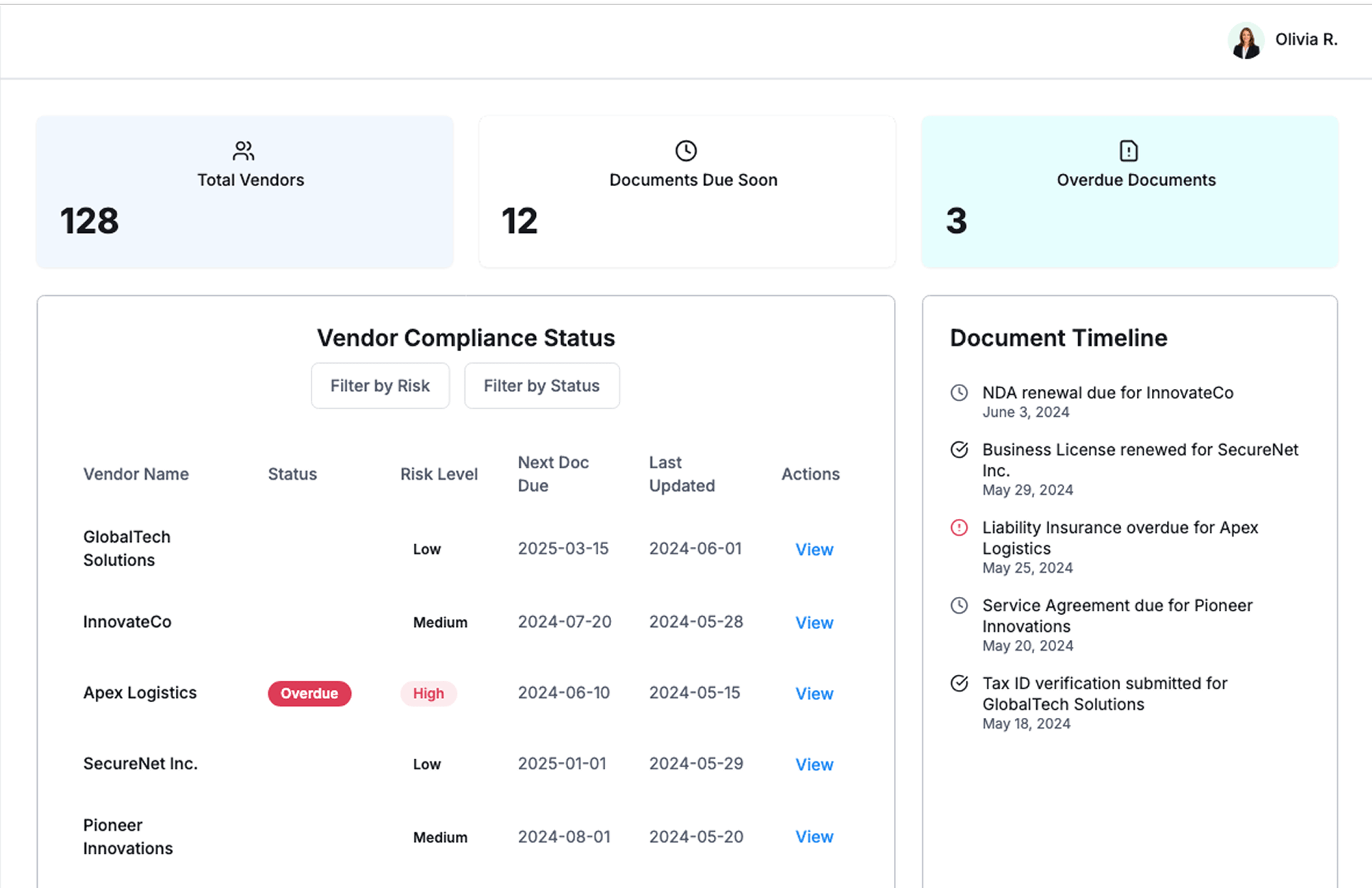Click clock icon beside NDA renewal entry
Image resolution: width=1372 pixels, height=888 pixels.
pos(959,393)
